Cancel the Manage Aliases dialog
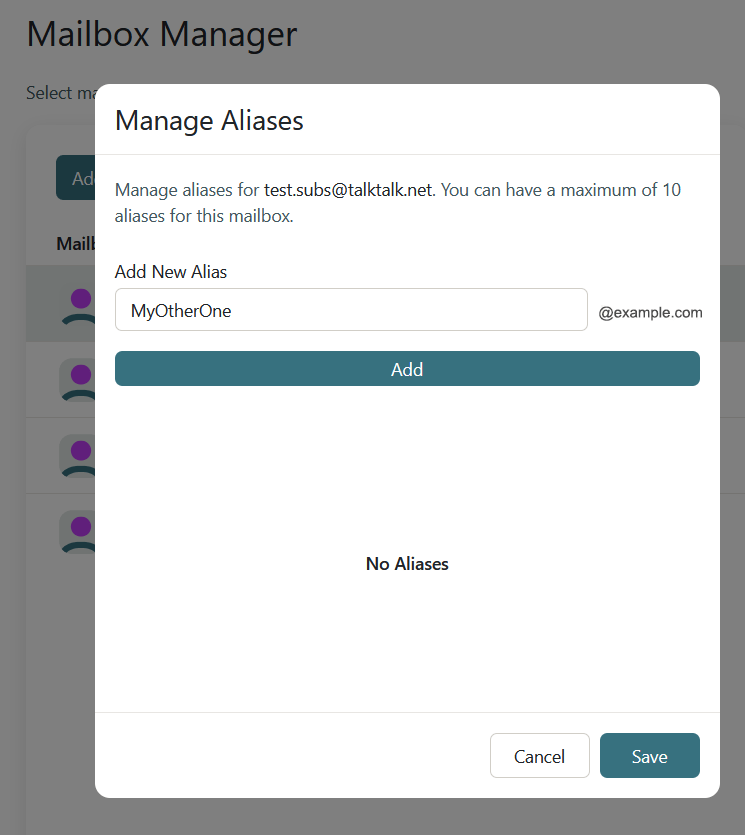 [x=539, y=756]
